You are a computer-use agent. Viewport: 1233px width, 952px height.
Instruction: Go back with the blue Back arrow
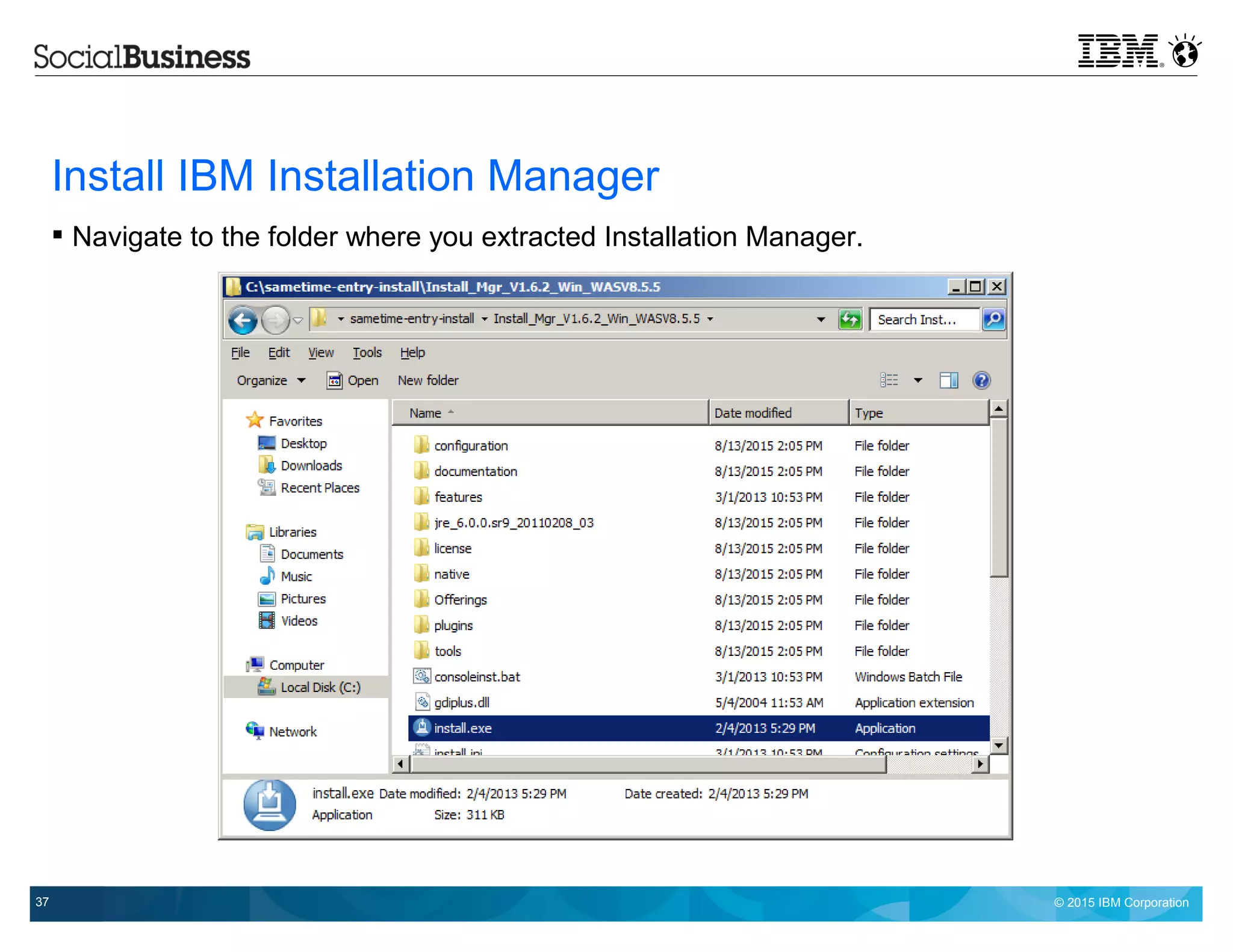pos(243,320)
